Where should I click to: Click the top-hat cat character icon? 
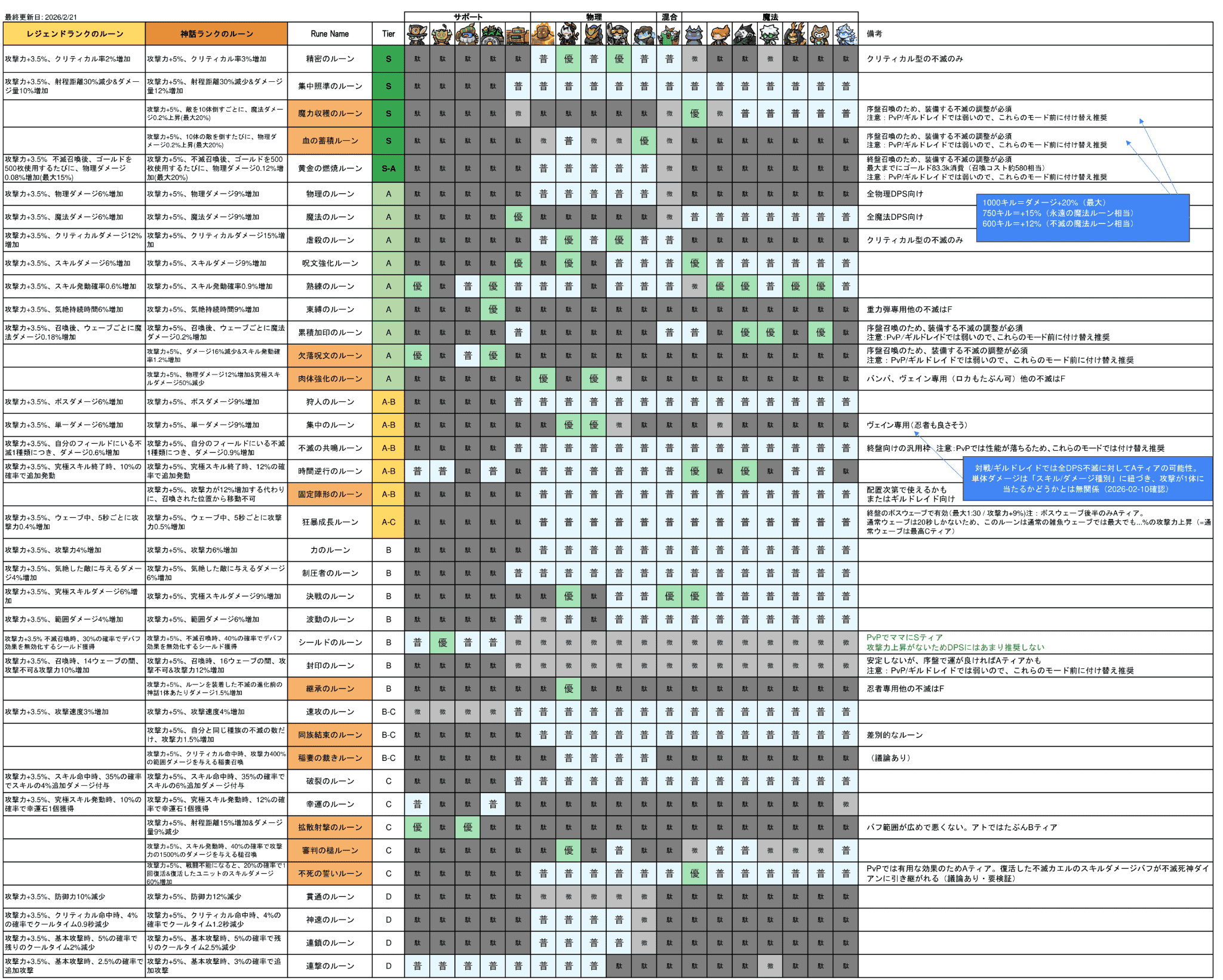(417, 34)
